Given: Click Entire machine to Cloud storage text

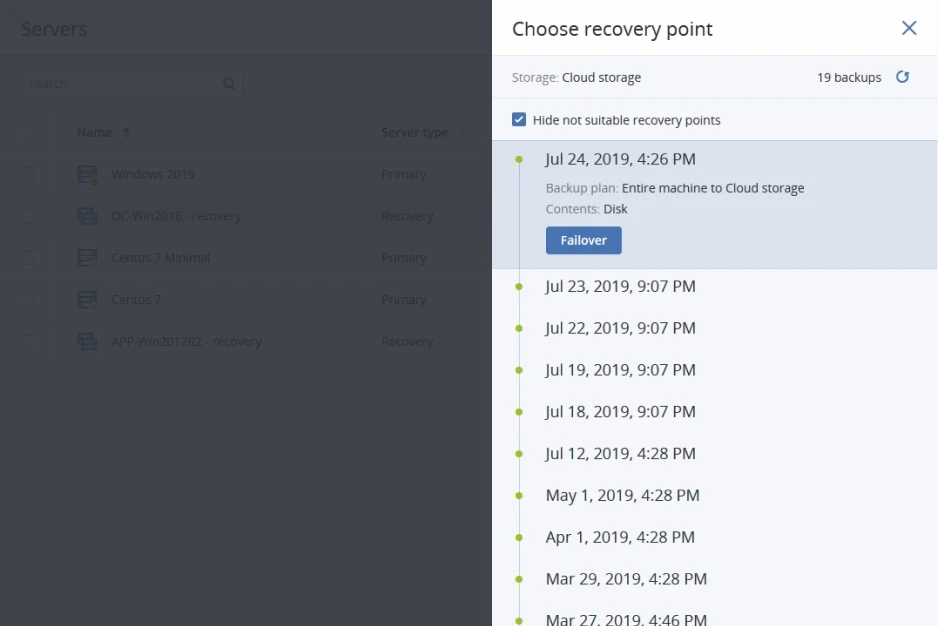Looking at the screenshot, I should (712, 188).
